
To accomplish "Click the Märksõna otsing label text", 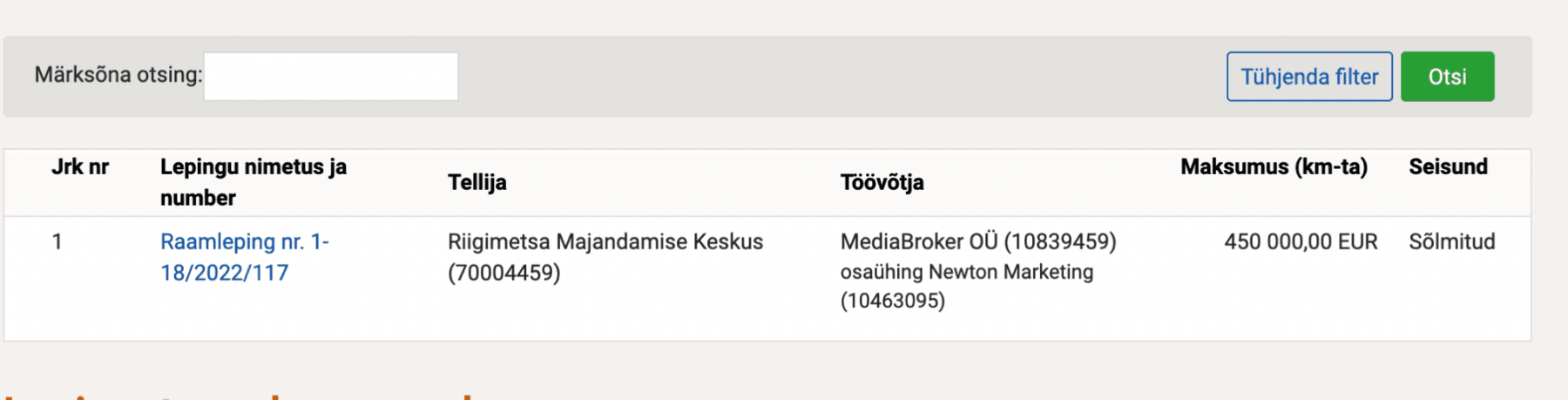I will [118, 75].
